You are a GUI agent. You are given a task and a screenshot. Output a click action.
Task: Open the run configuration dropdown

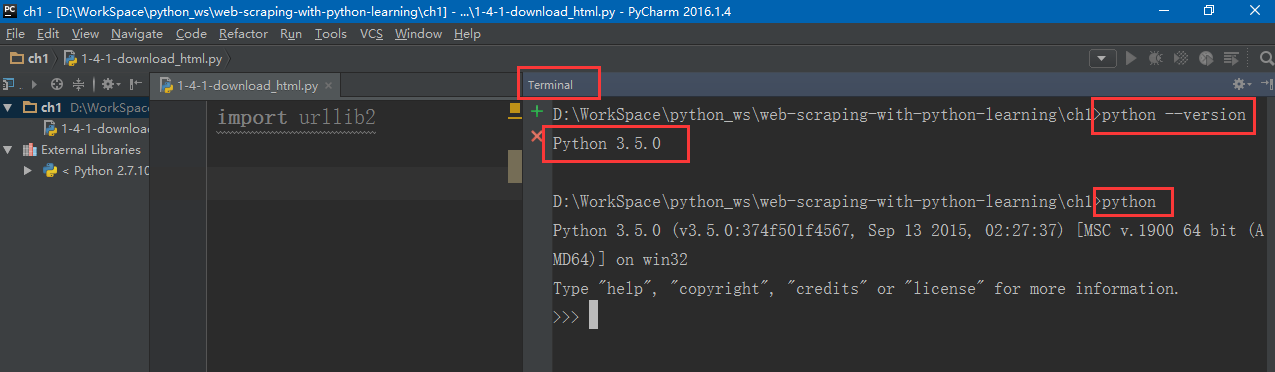point(1103,58)
